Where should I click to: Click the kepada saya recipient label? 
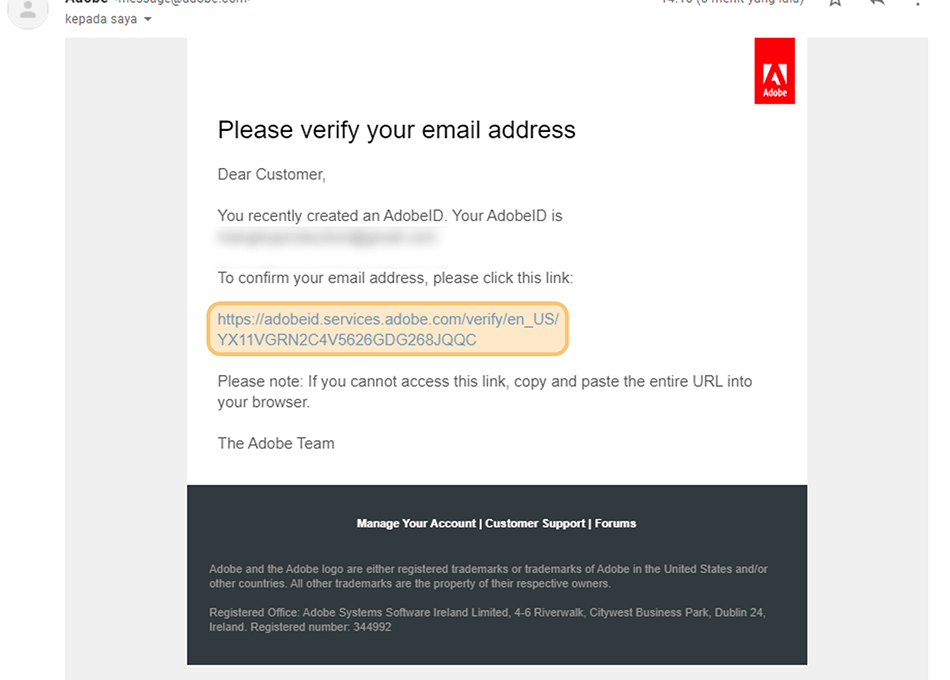tap(101, 19)
